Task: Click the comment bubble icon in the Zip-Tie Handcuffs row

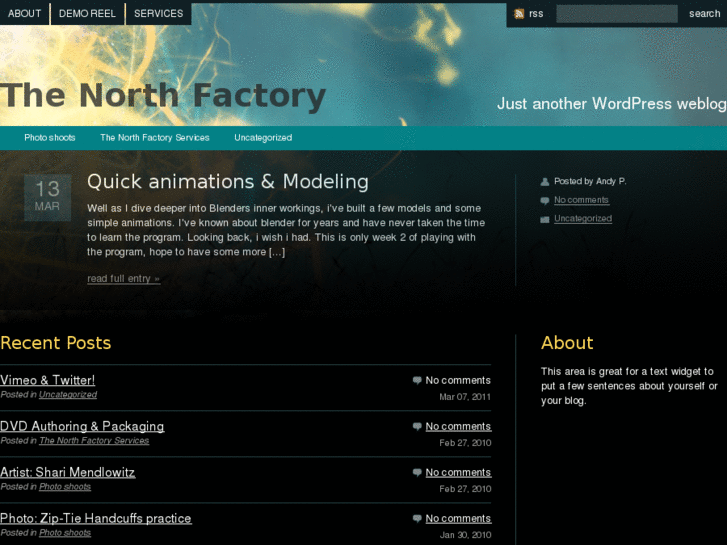Action: pos(417,518)
